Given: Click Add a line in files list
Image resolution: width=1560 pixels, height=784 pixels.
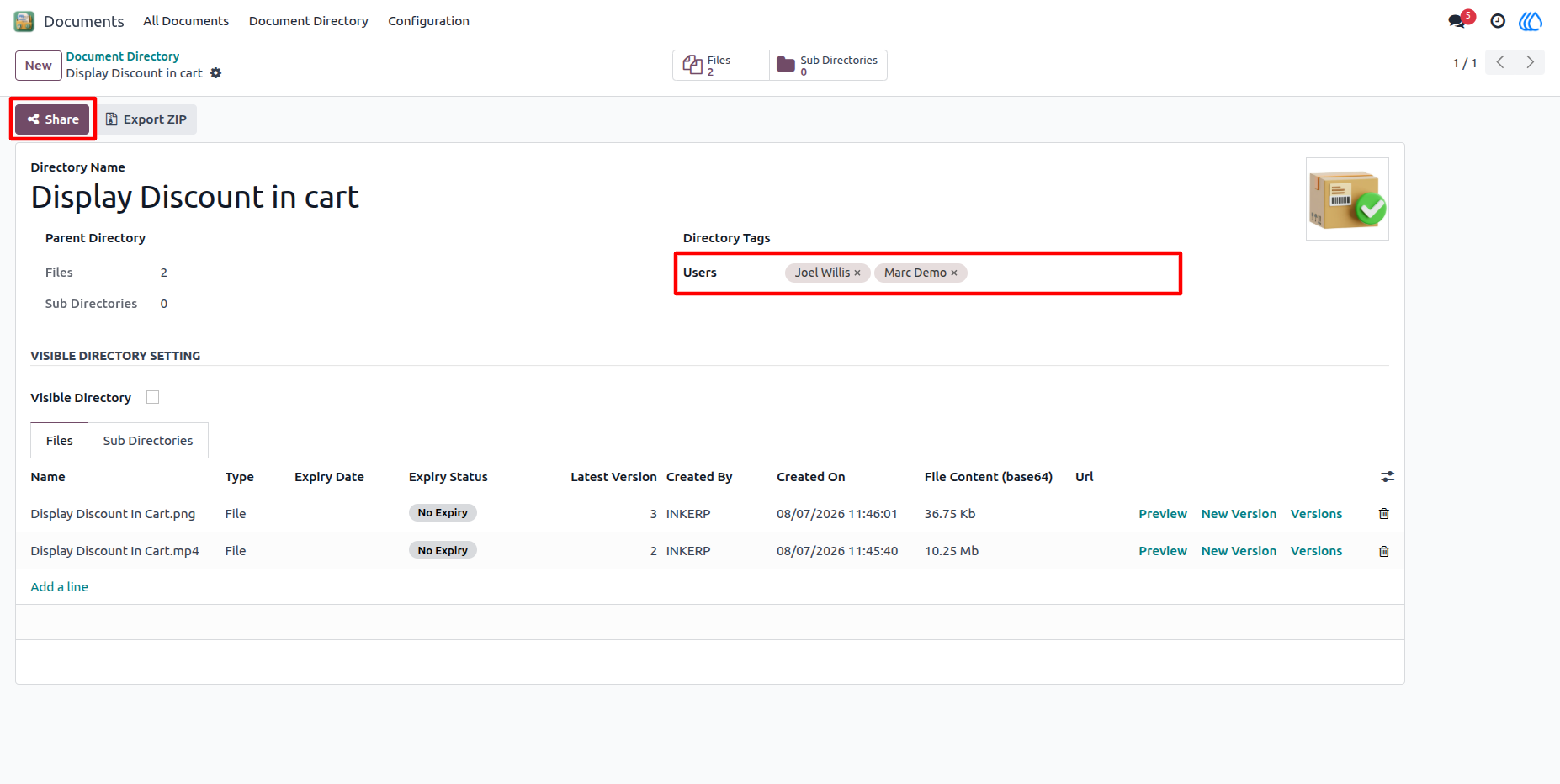Looking at the screenshot, I should (60, 587).
